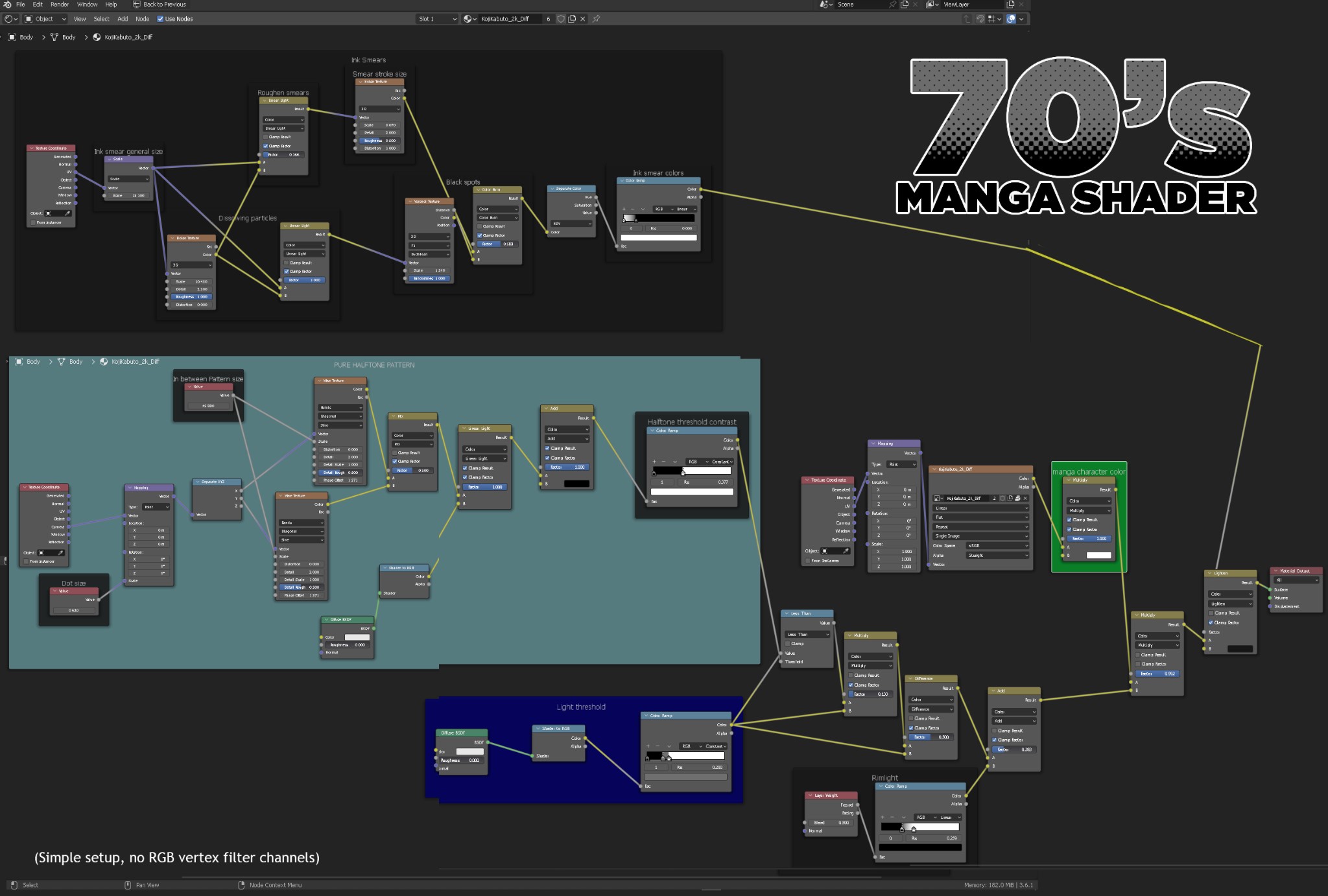
Task: Click new scene copy icon beside Scene
Action: [905, 5]
